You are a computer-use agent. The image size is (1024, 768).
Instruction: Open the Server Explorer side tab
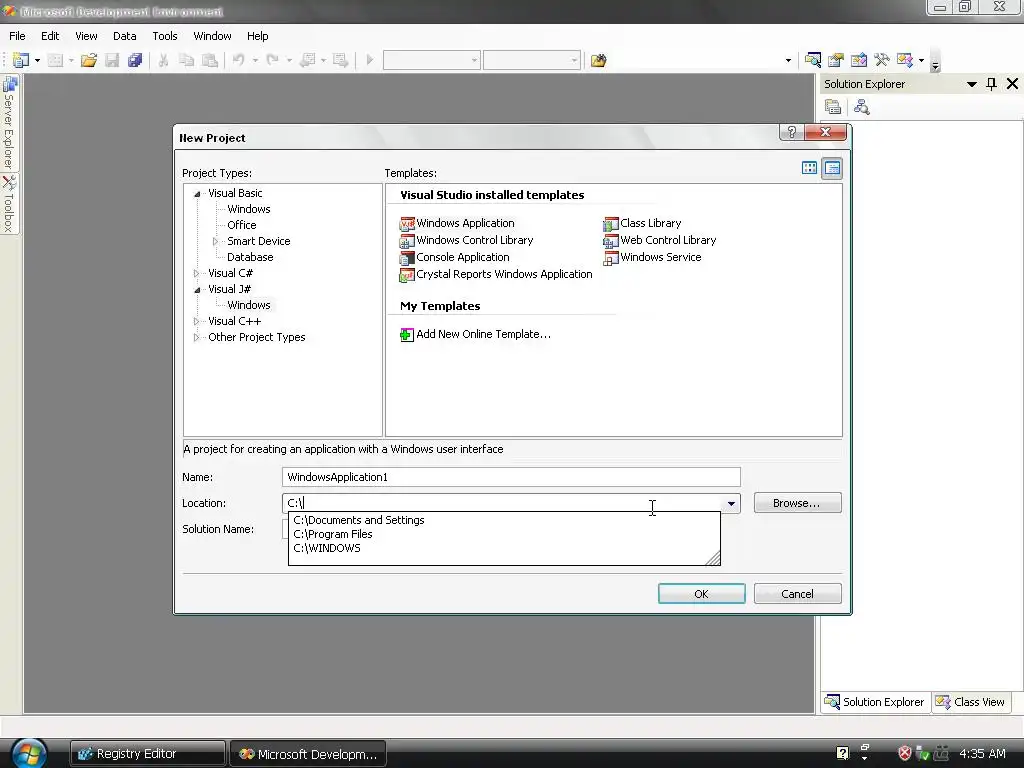[x=9, y=122]
